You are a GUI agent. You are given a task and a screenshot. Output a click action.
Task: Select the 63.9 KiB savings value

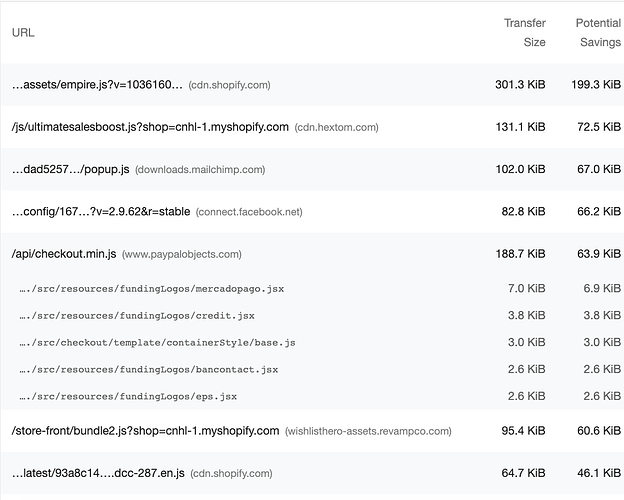point(599,254)
